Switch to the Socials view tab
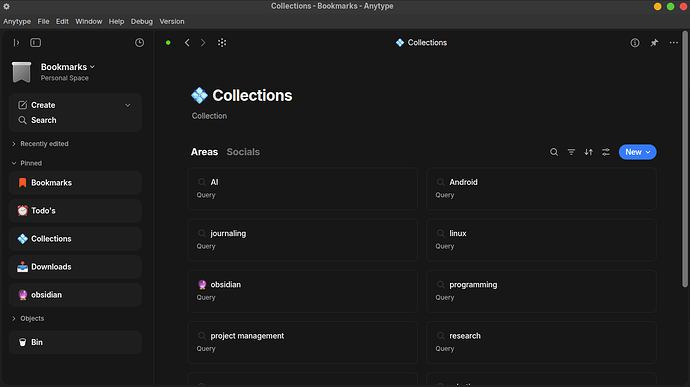The width and height of the screenshot is (690, 387). (243, 152)
